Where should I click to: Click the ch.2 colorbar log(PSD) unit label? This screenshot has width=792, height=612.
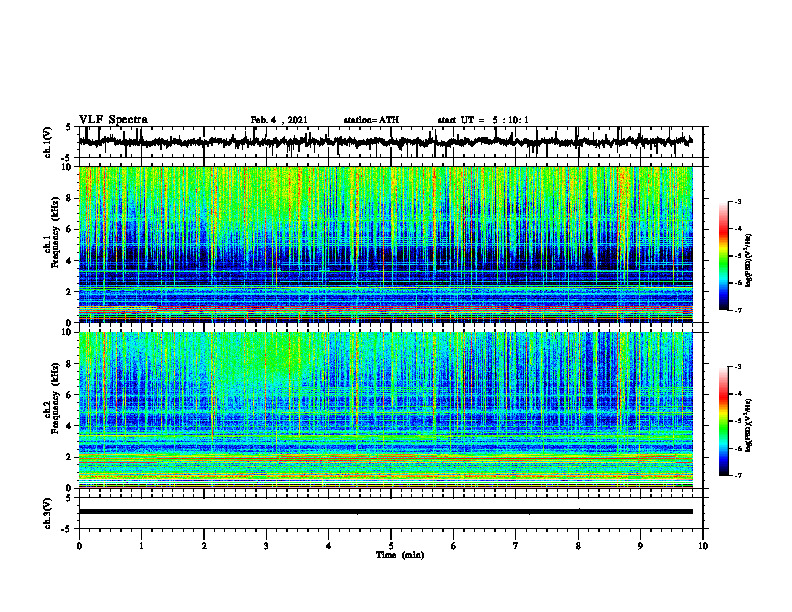pyautogui.click(x=749, y=425)
